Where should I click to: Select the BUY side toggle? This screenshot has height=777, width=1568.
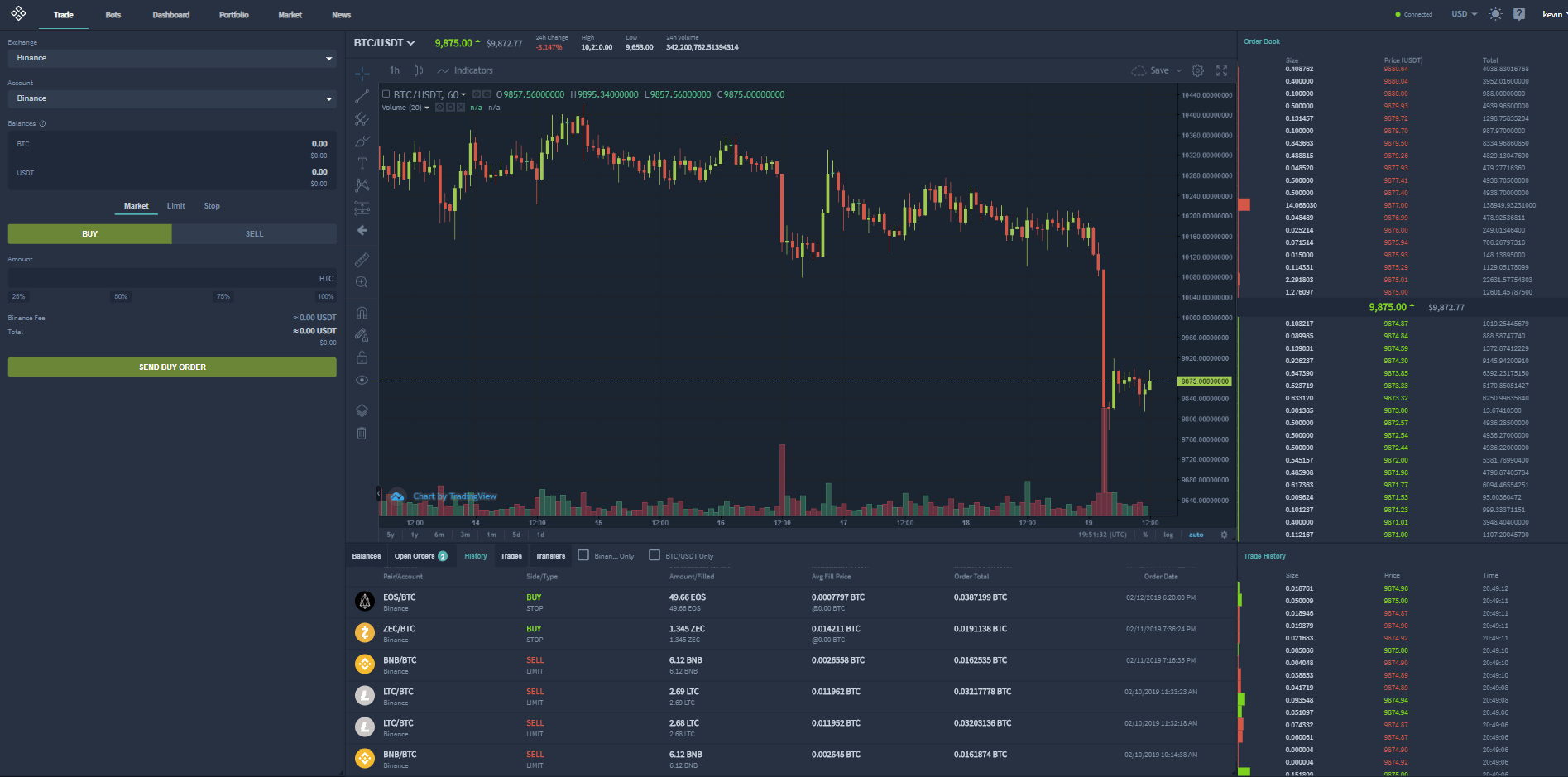click(90, 234)
